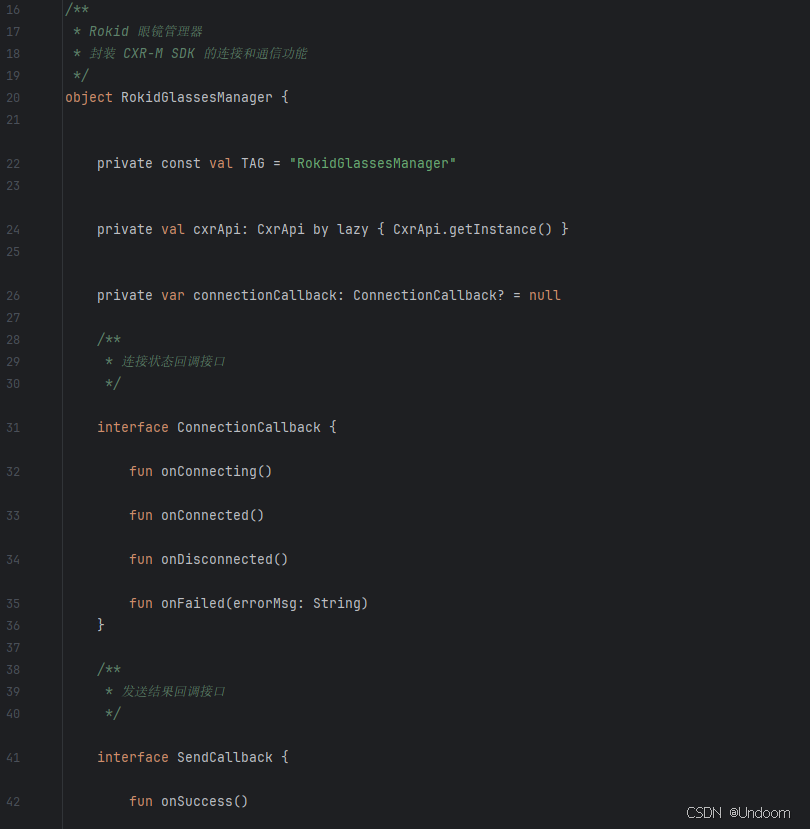Click the cxrApi property name

click(217, 229)
